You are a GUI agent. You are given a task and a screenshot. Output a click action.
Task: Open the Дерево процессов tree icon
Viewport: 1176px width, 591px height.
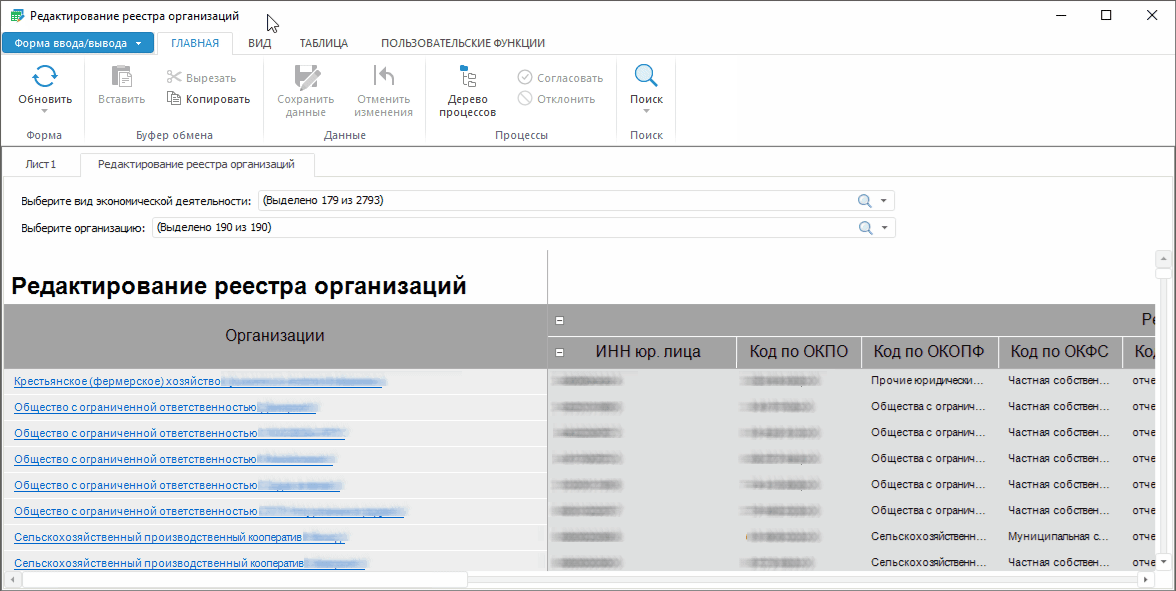[x=467, y=77]
